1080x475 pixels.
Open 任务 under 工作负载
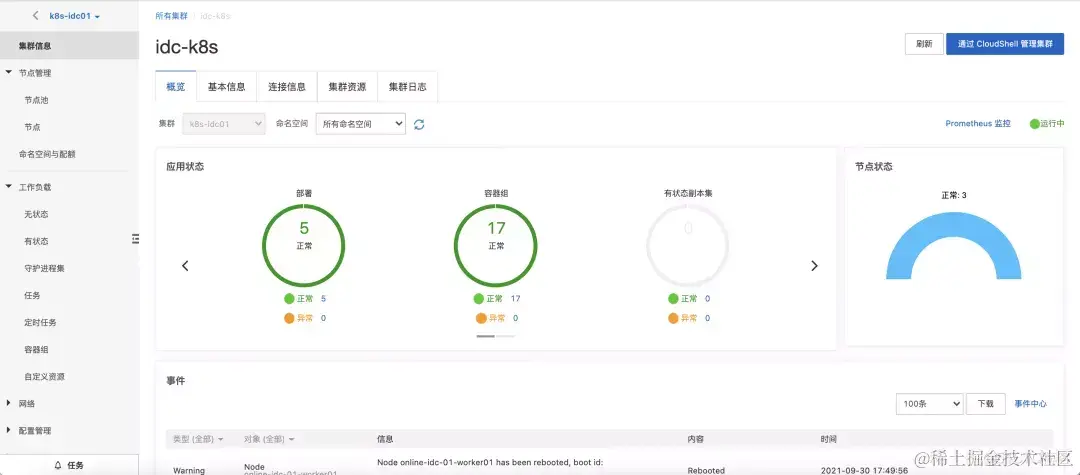point(32,295)
